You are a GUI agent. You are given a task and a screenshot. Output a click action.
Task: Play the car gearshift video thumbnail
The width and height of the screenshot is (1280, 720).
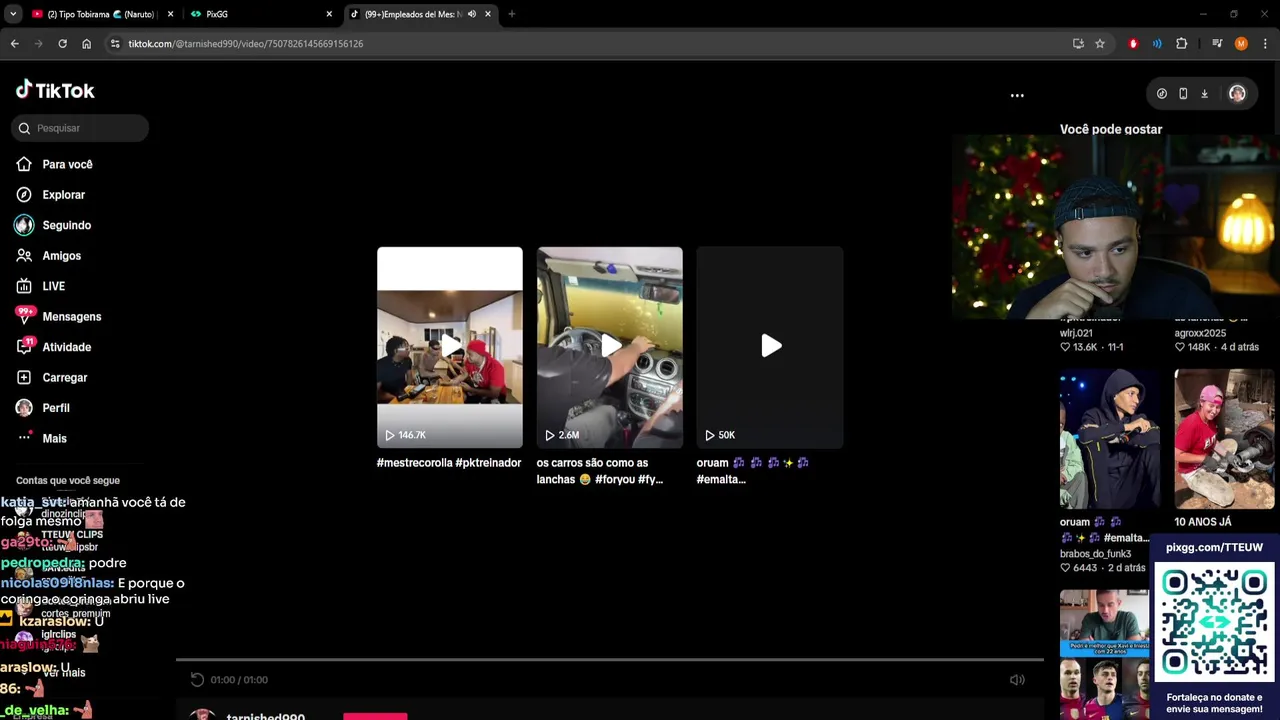tap(610, 347)
